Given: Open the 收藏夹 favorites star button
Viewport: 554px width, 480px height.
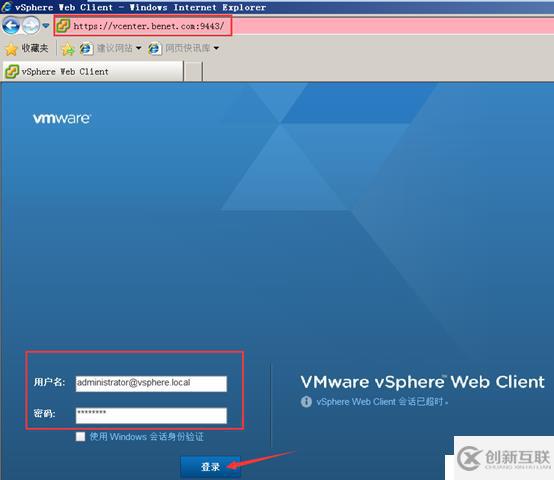Looking at the screenshot, I should tap(27, 48).
